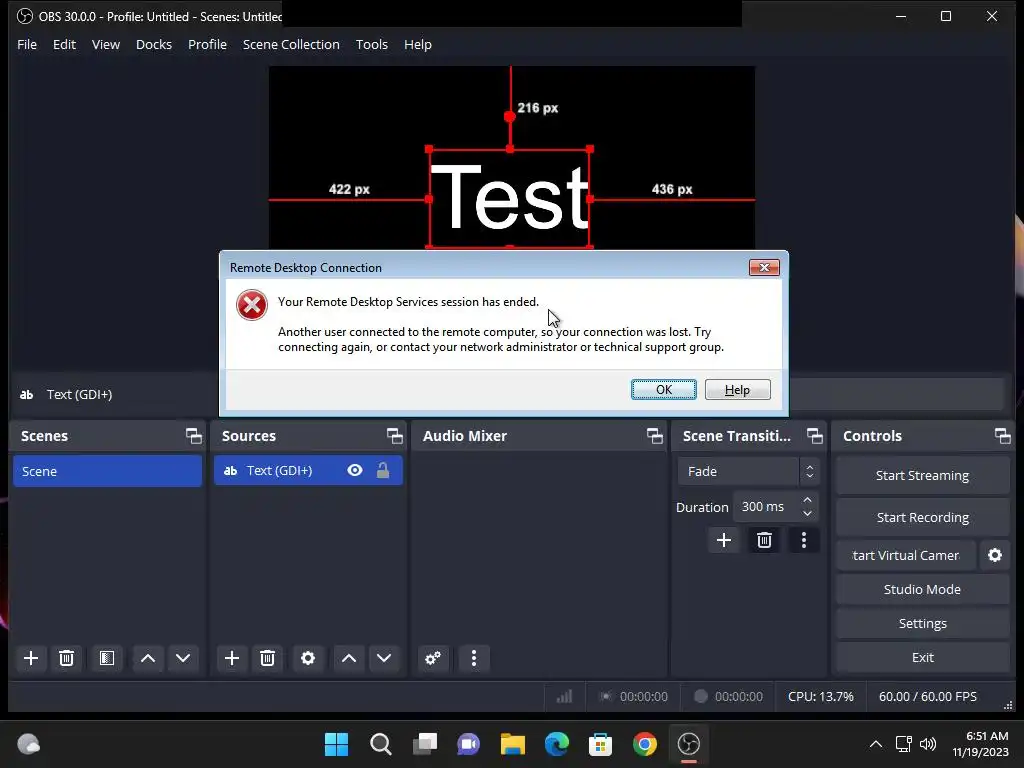Open OBS Settings from Controls
The width and height of the screenshot is (1024, 768).
coord(922,623)
